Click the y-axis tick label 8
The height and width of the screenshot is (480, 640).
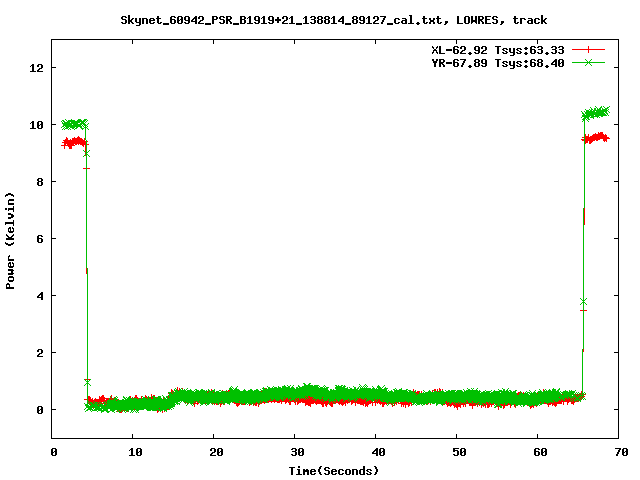[x=40, y=182]
